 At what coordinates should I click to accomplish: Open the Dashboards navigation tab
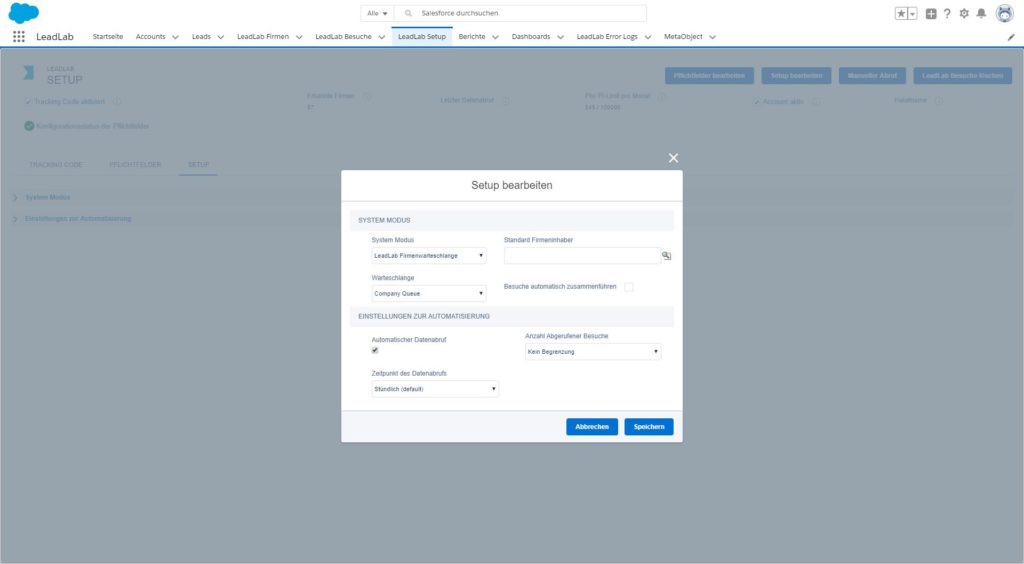[x=531, y=37]
